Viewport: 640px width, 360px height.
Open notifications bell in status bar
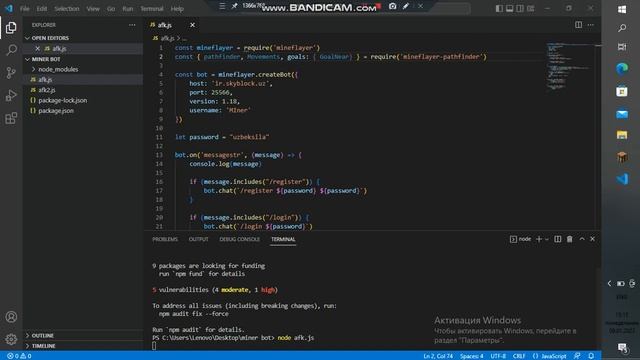point(591,356)
